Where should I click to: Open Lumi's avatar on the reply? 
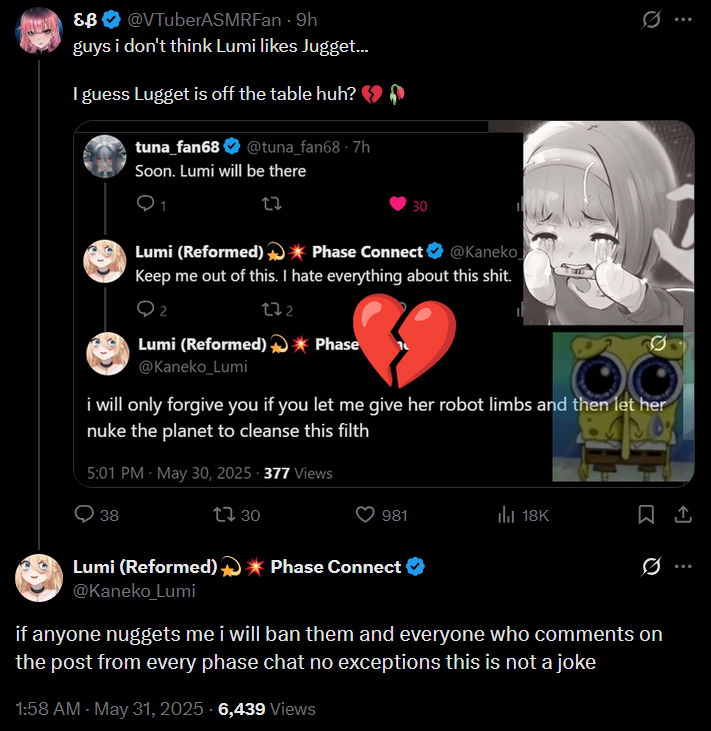[x=39, y=577]
